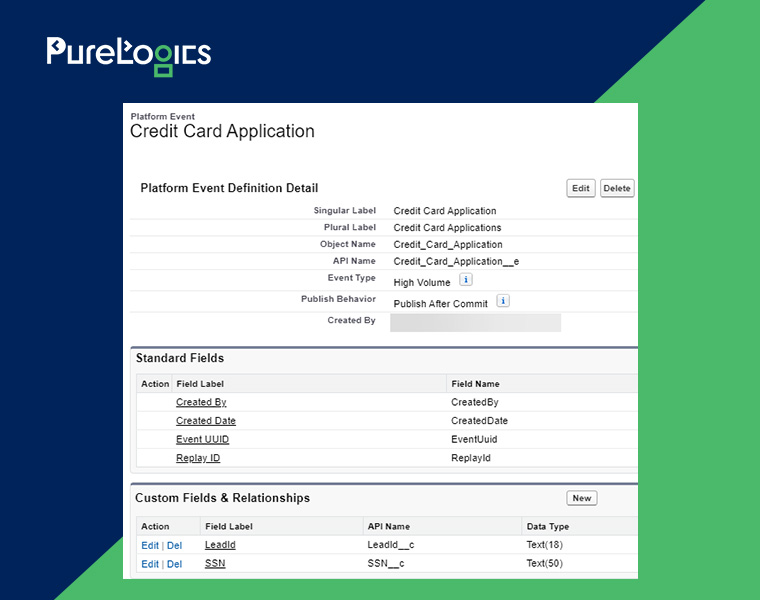760x600 pixels.
Task: Click the Text(18) data type cell
Action: pos(544,545)
